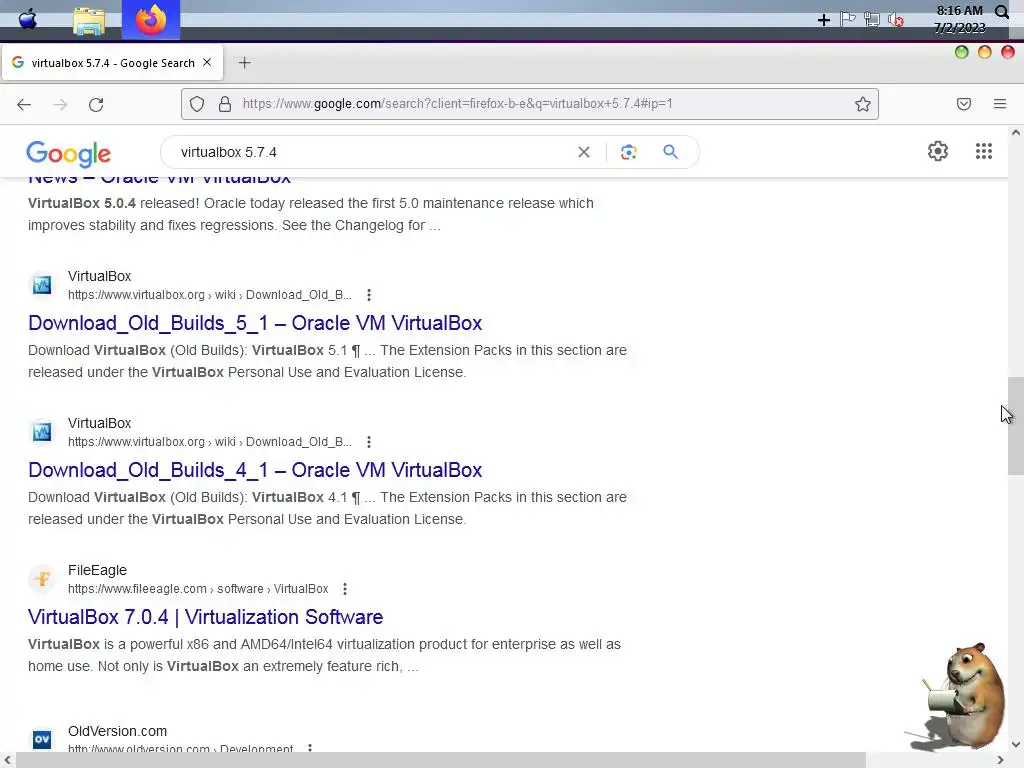Go to the Google logo homepage
Image resolution: width=1024 pixels, height=768 pixels.
point(69,154)
